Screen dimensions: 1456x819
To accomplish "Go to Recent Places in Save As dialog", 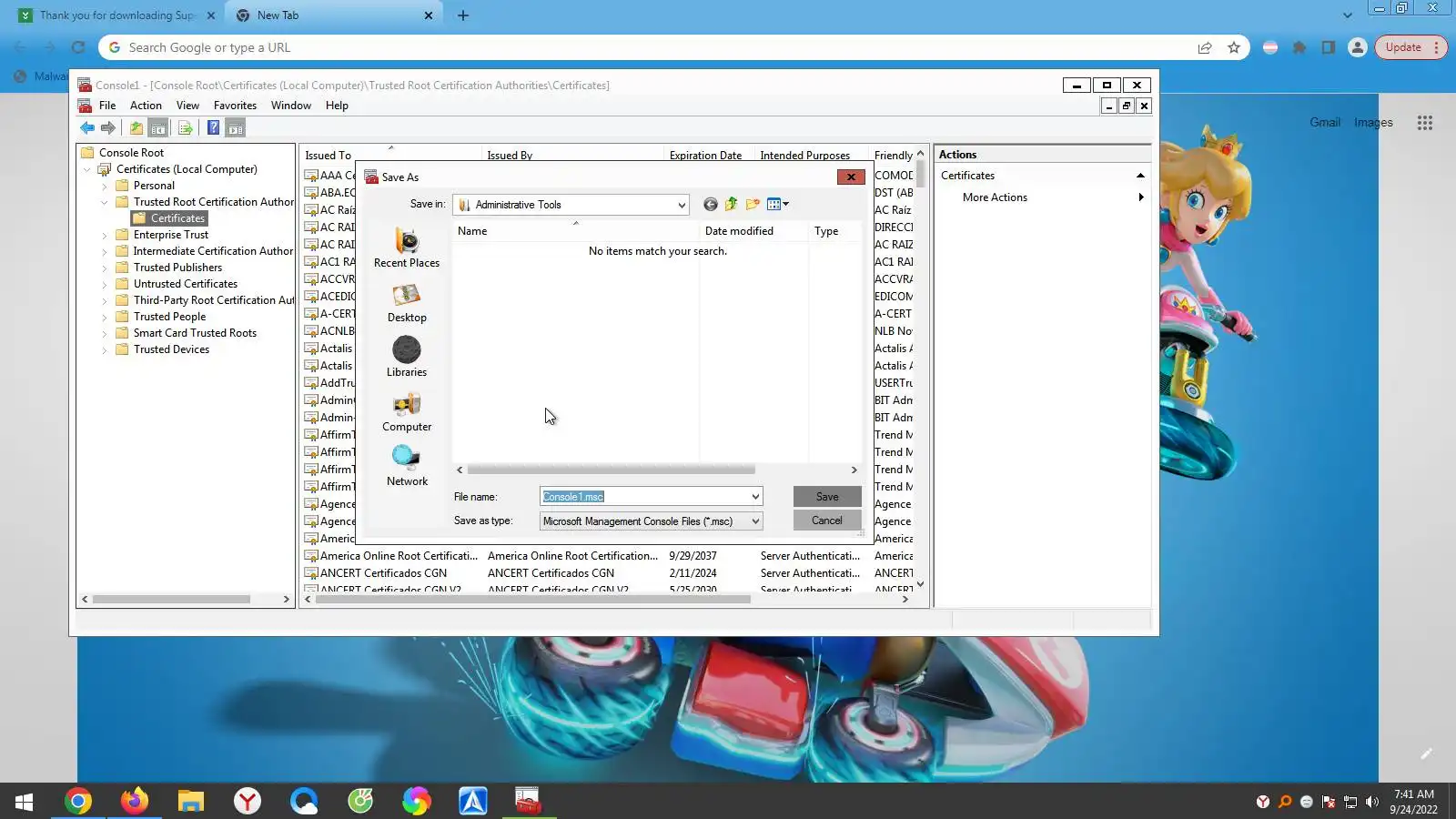I will pos(407,248).
